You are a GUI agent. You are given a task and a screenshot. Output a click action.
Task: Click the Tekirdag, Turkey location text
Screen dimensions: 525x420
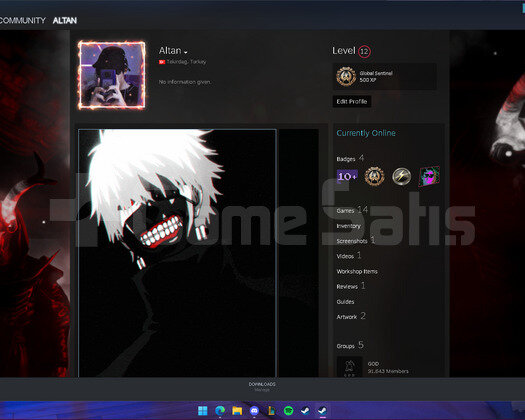[186, 62]
